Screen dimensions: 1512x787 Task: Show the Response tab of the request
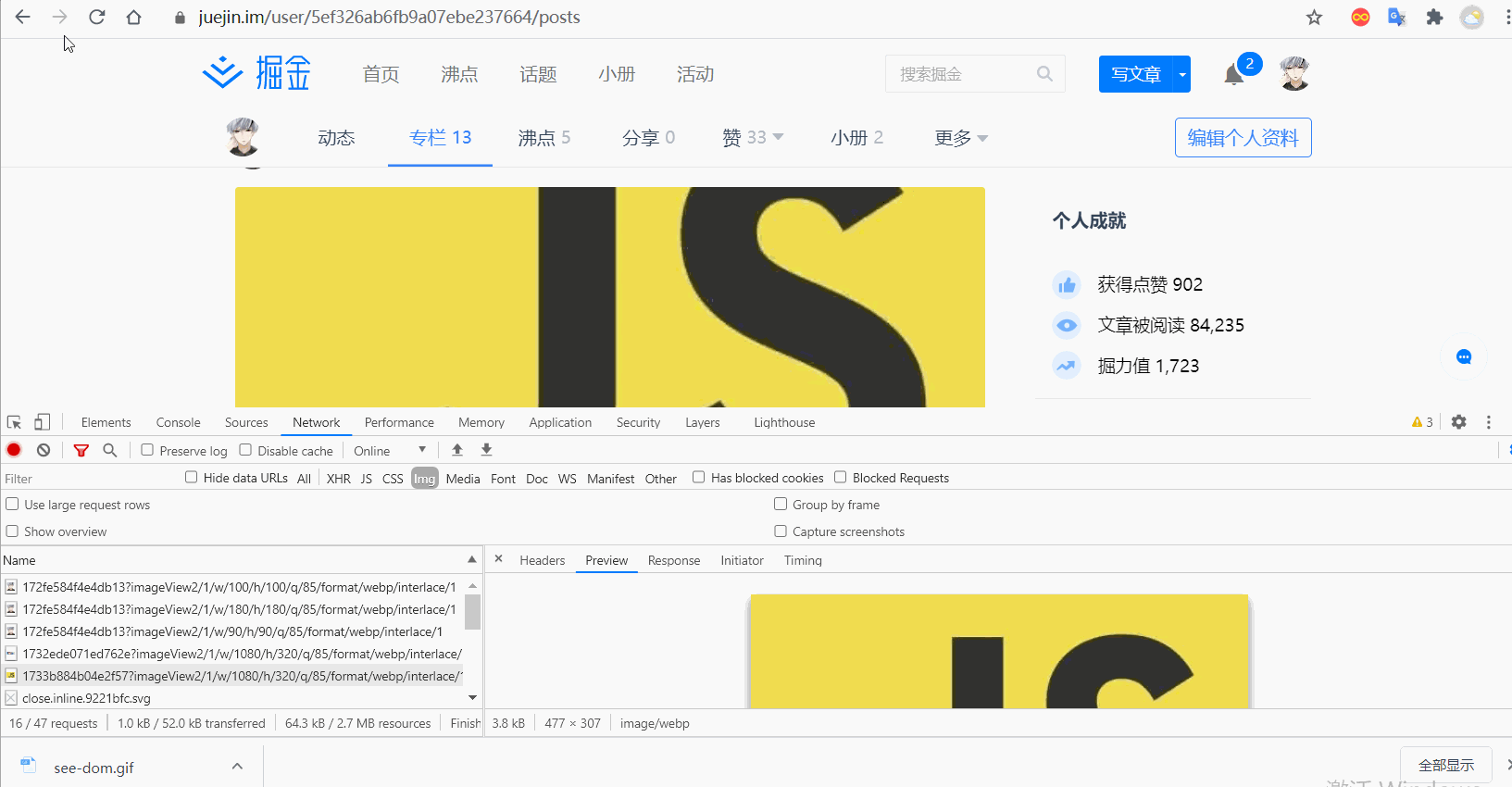point(674,560)
